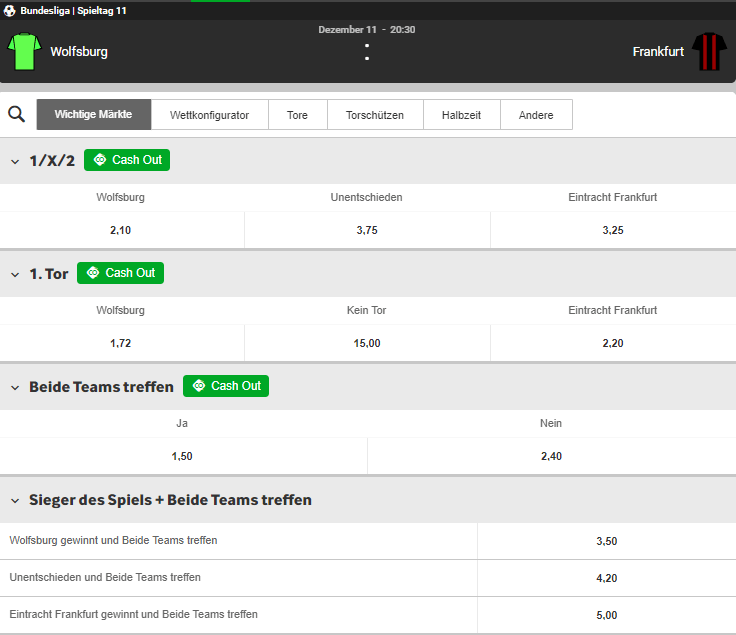Pick Wolfsburg first goal odds 1,72
736x635 pixels.
(x=122, y=343)
